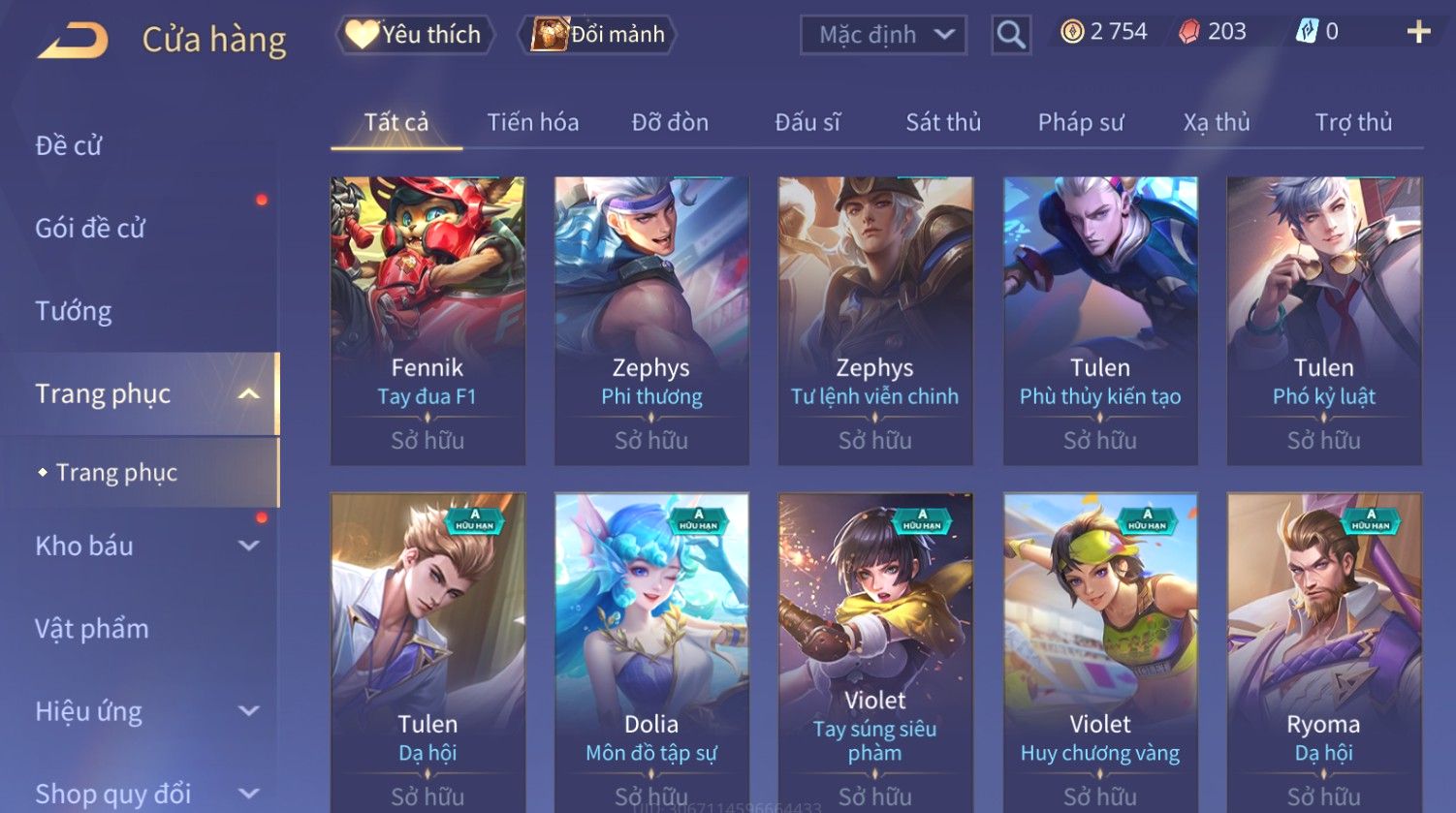
Task: Expand Shop quy đổi section
Action: (x=249, y=794)
